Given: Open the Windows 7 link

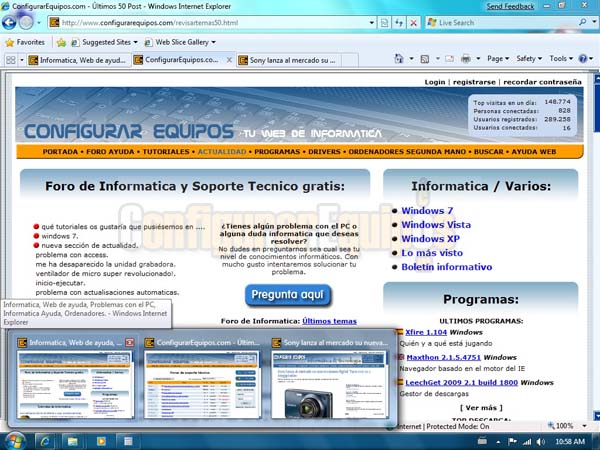Looking at the screenshot, I should (x=427, y=210).
